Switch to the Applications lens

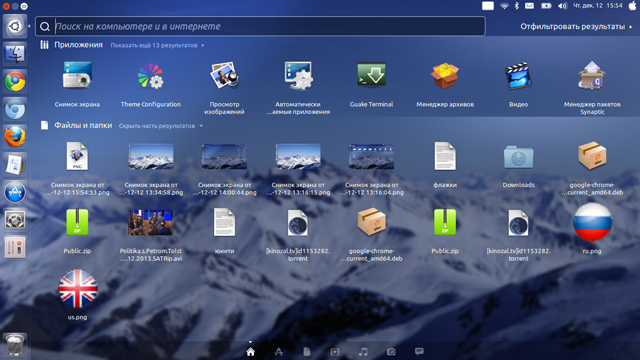point(279,352)
